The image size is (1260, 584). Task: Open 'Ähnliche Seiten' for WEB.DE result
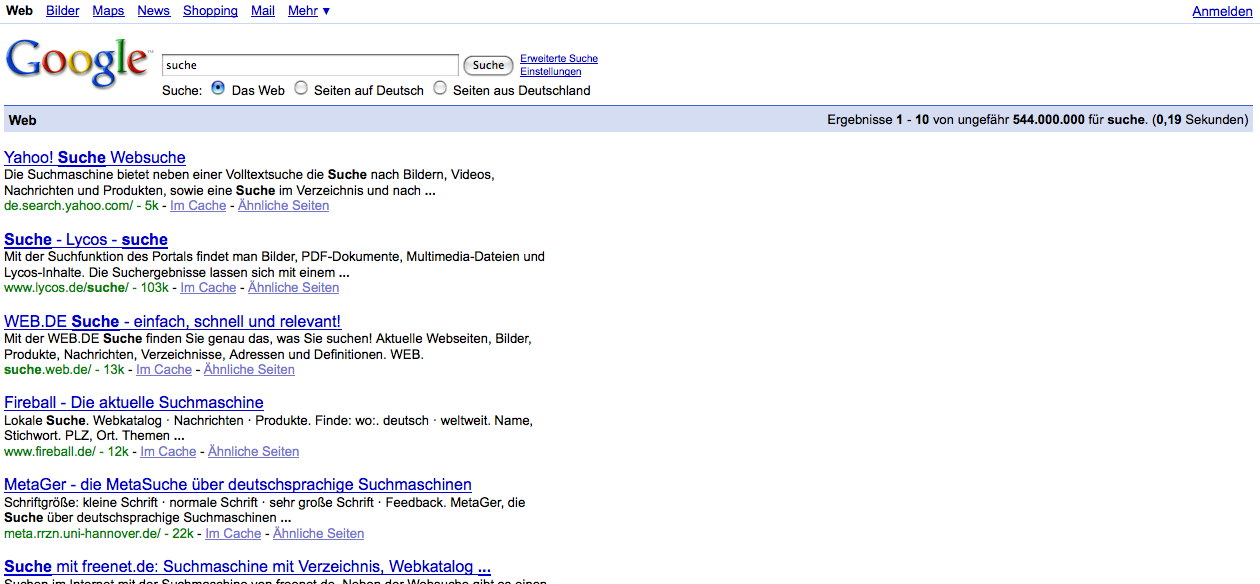(249, 370)
